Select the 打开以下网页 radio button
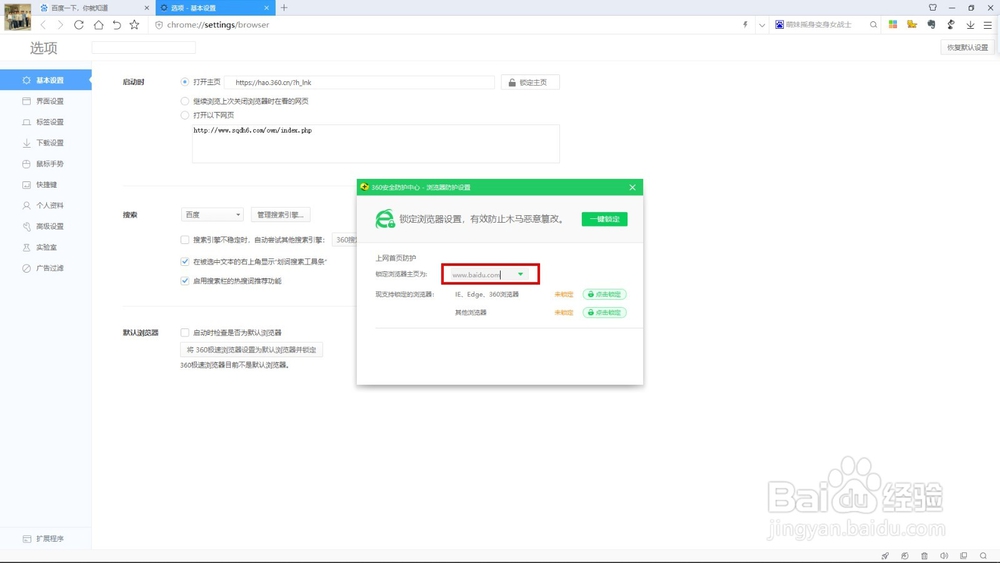 tap(185, 115)
